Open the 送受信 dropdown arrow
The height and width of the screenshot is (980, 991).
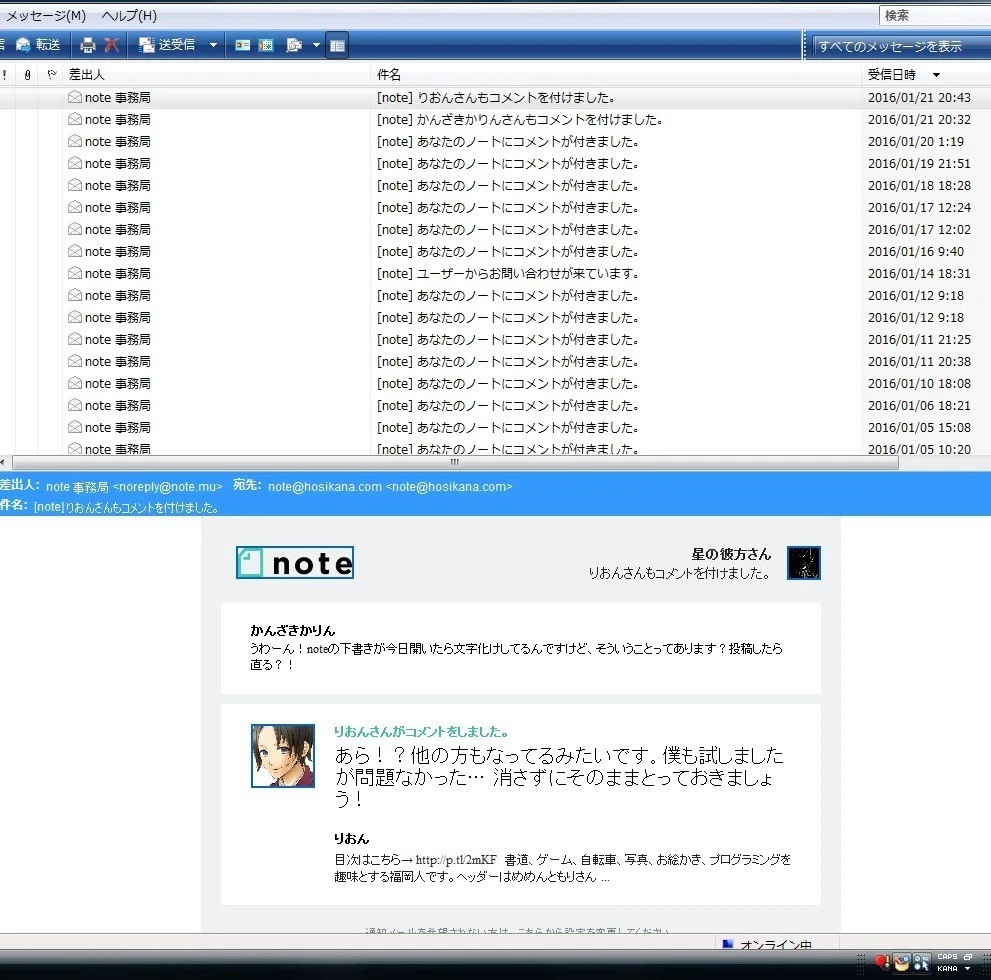213,45
